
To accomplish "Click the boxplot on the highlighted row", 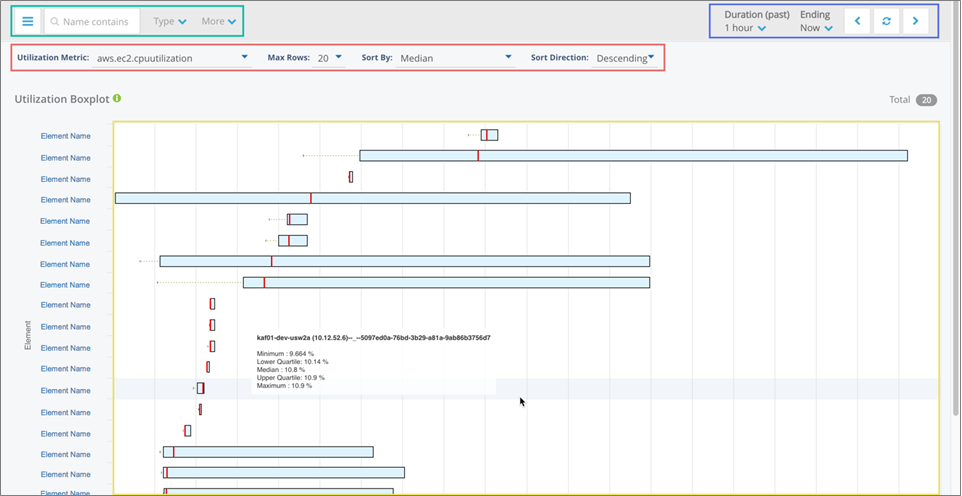I will (201, 388).
